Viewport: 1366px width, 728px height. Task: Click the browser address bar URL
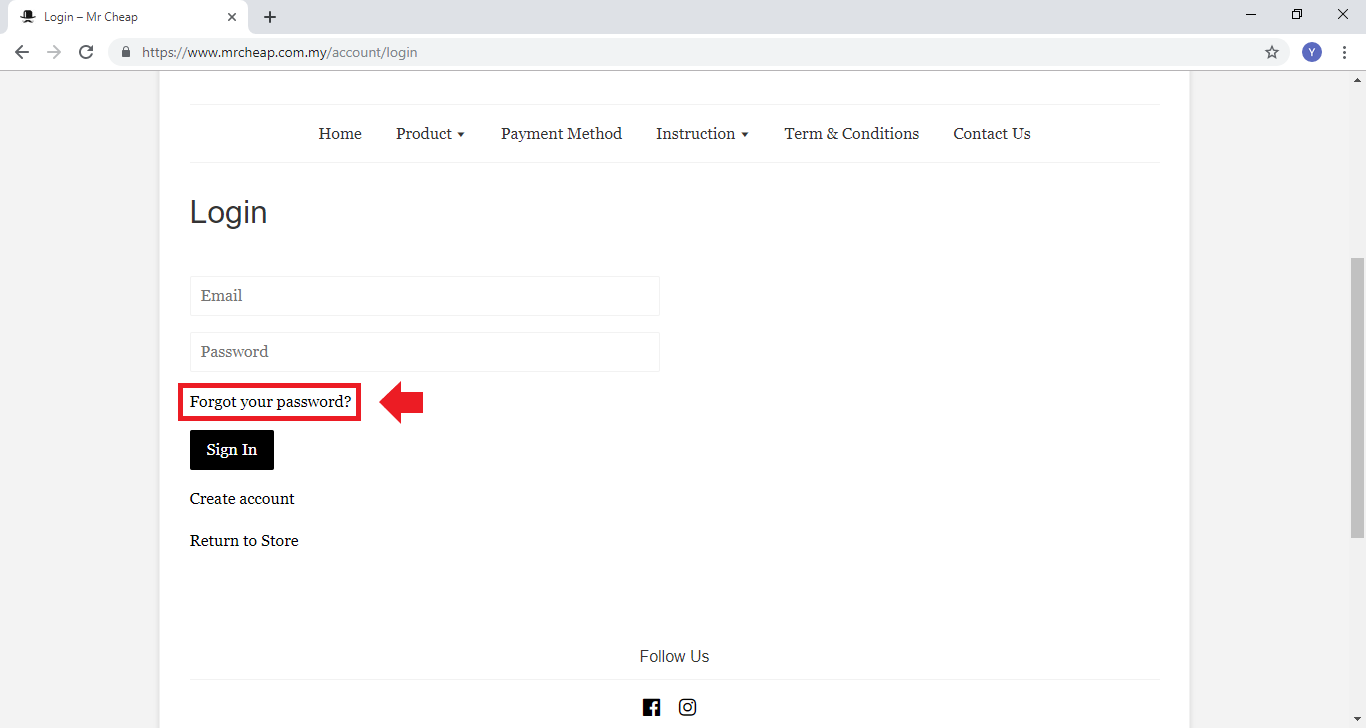[280, 52]
